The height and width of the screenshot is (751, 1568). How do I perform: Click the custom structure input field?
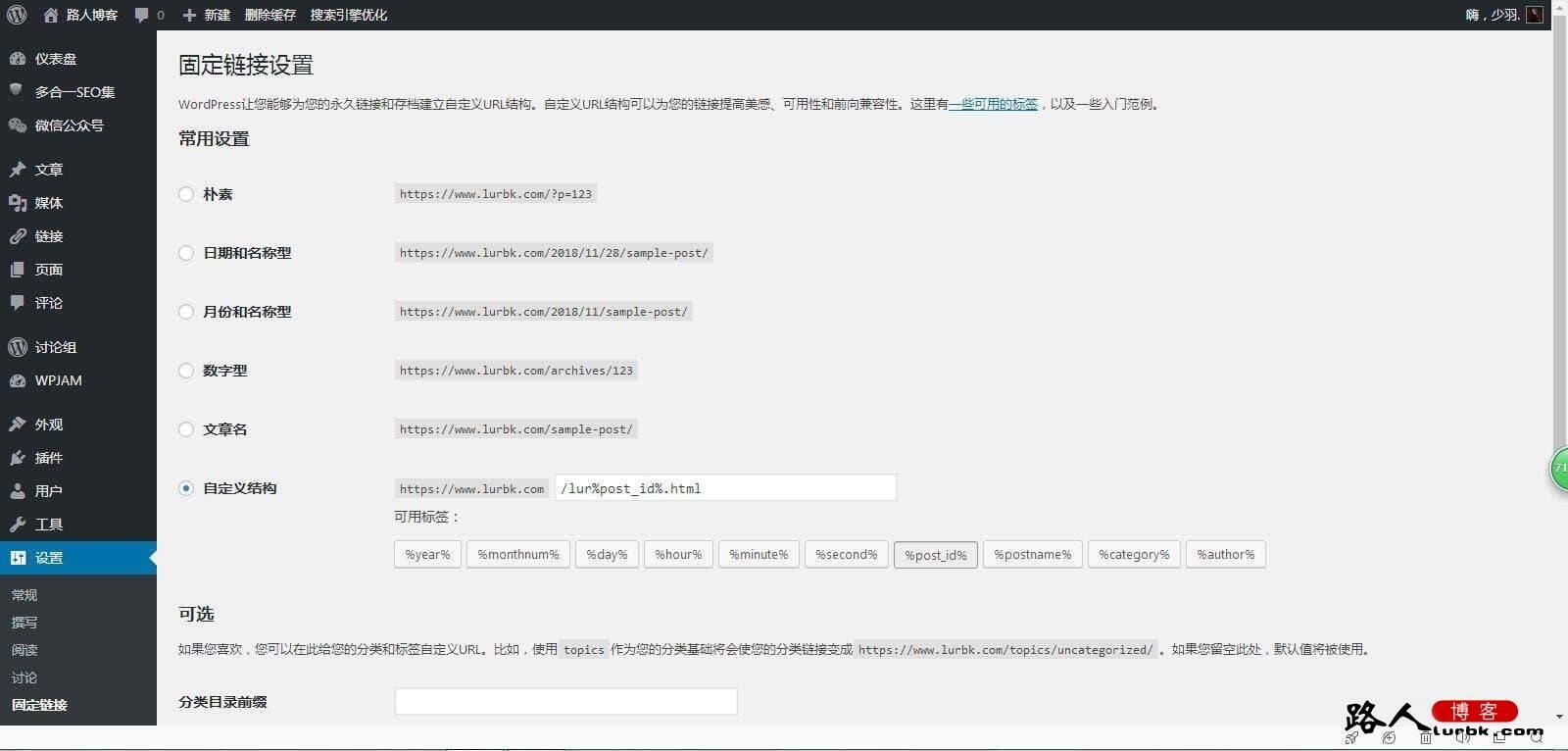click(x=725, y=488)
